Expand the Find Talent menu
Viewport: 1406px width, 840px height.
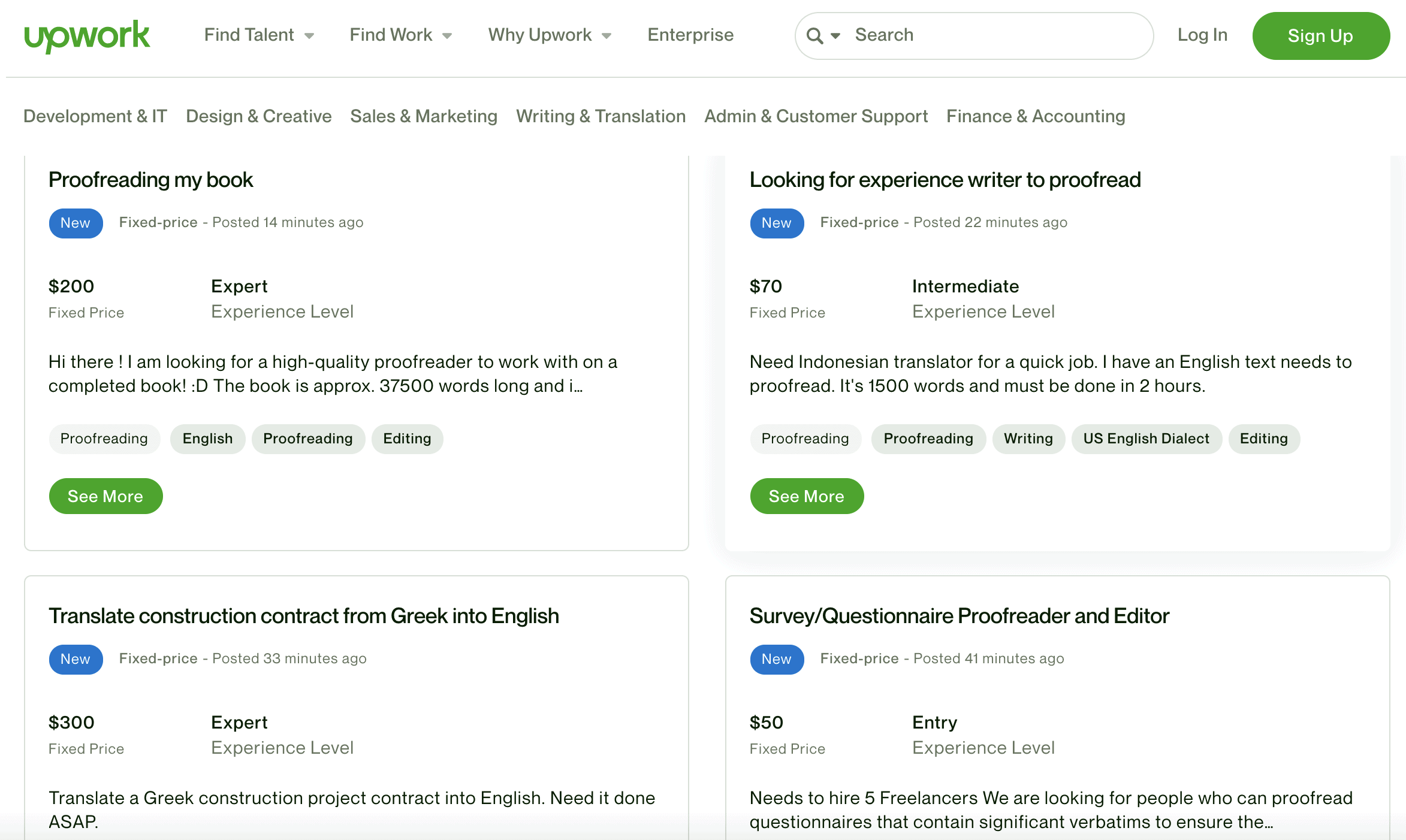click(258, 35)
